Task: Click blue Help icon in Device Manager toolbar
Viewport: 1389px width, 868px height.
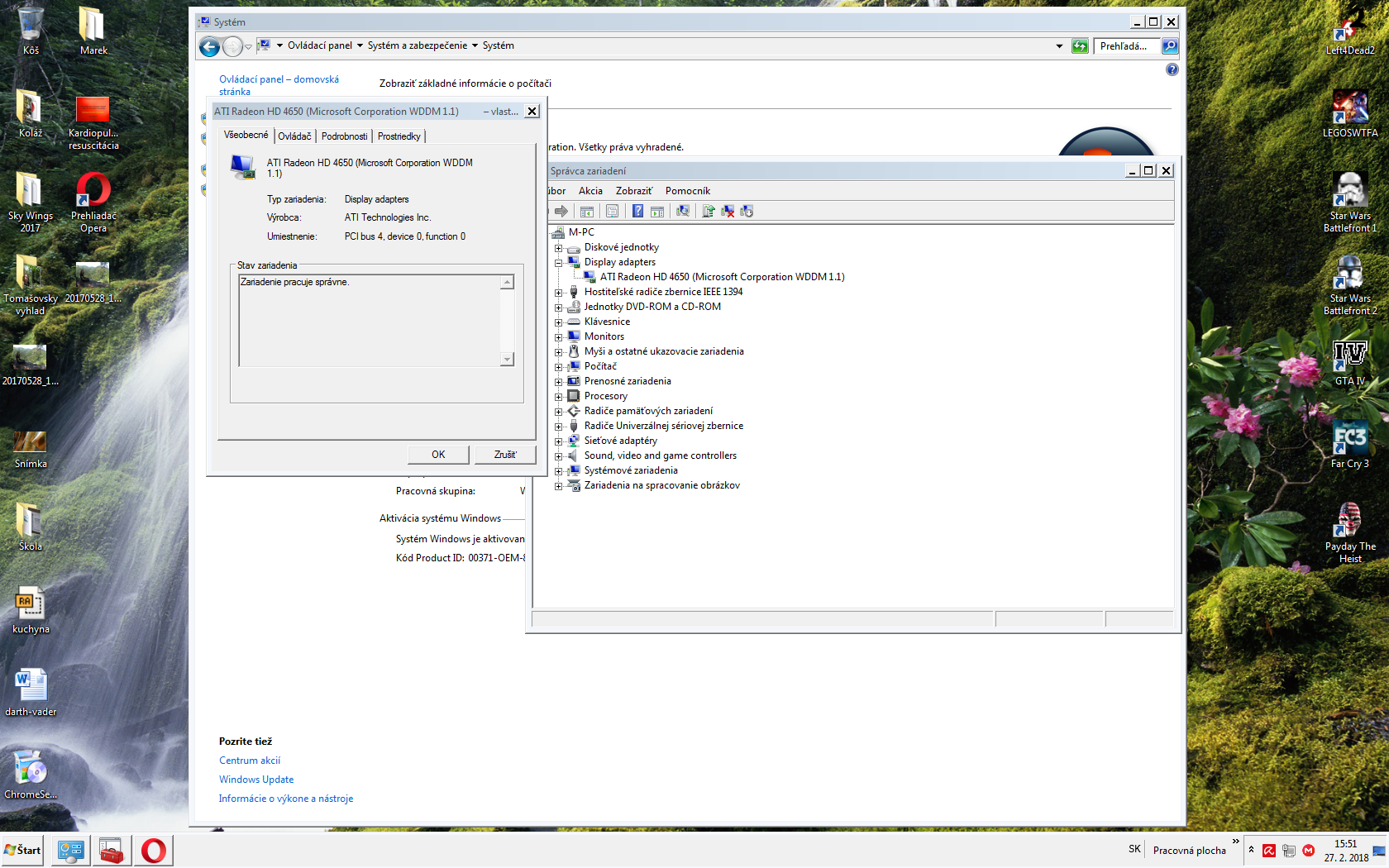Action: pos(637,212)
